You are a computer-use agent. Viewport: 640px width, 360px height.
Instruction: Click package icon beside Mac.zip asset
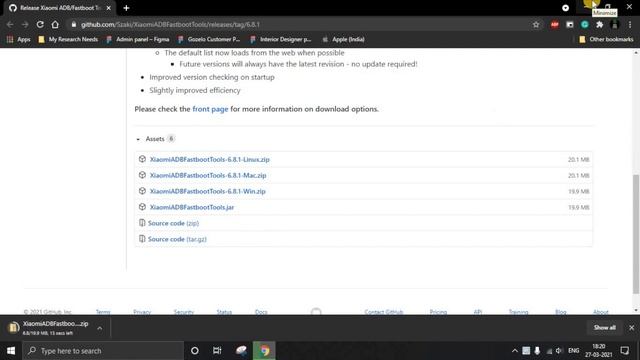point(142,175)
